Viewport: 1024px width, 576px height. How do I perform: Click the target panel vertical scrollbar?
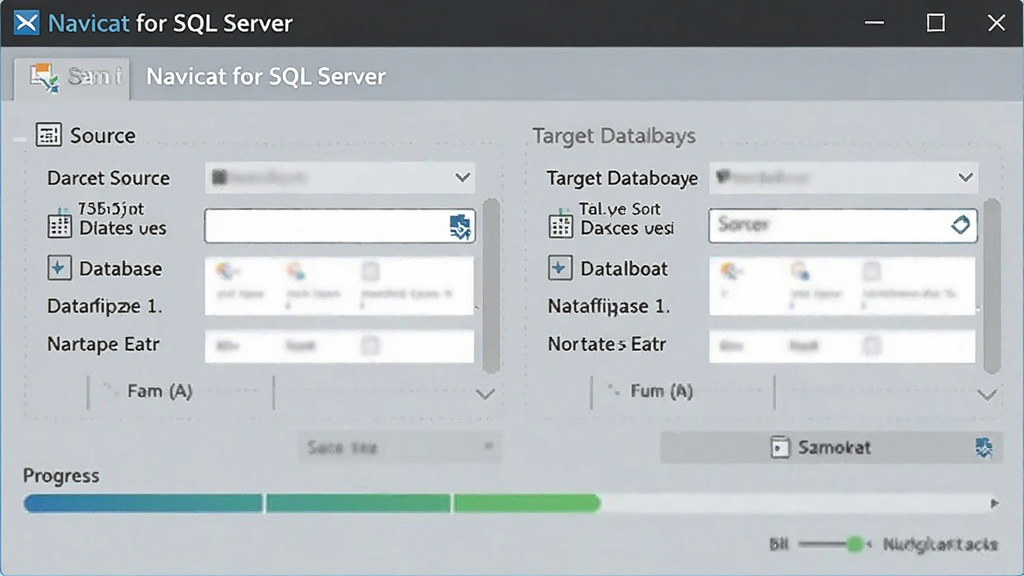pyautogui.click(x=992, y=285)
